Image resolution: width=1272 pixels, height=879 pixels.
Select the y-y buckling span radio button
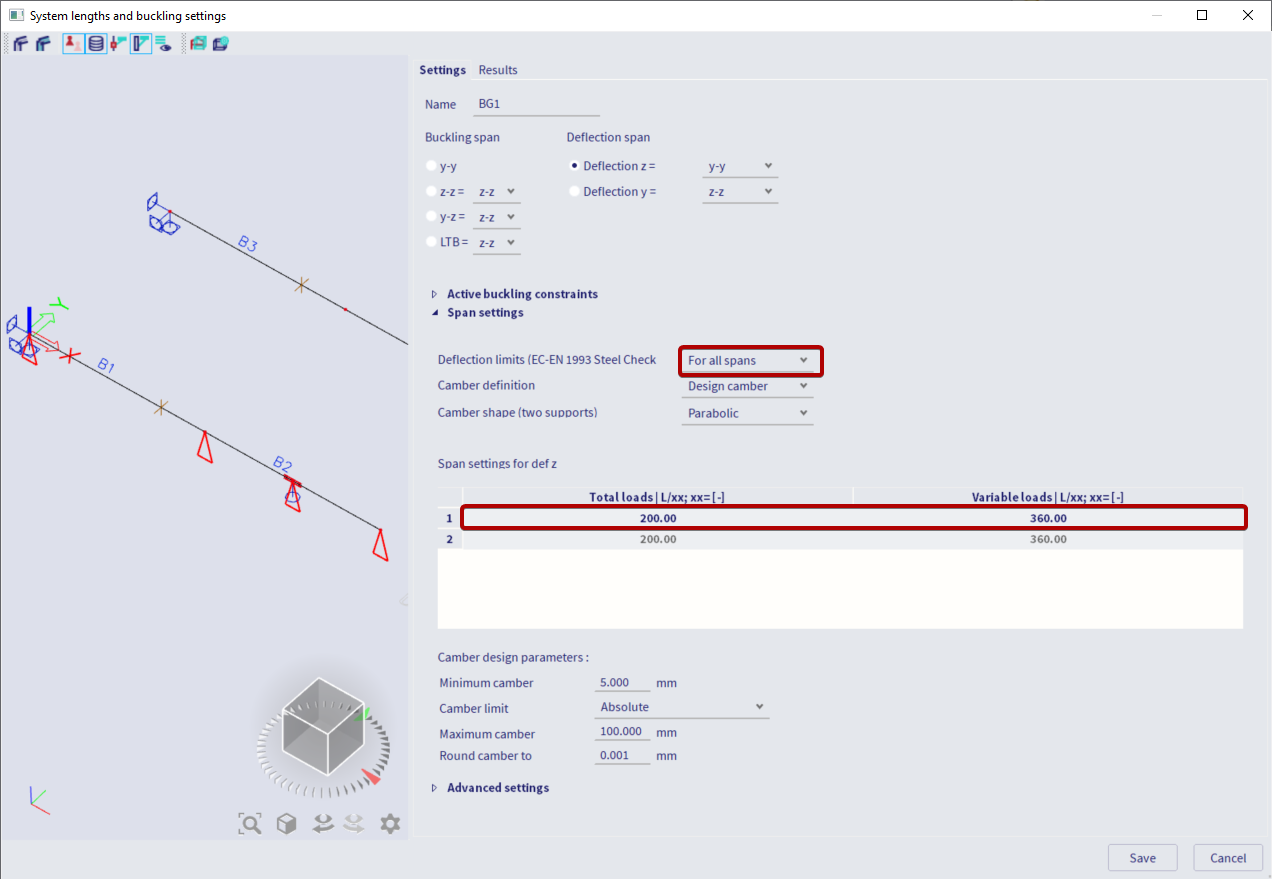tap(430, 165)
